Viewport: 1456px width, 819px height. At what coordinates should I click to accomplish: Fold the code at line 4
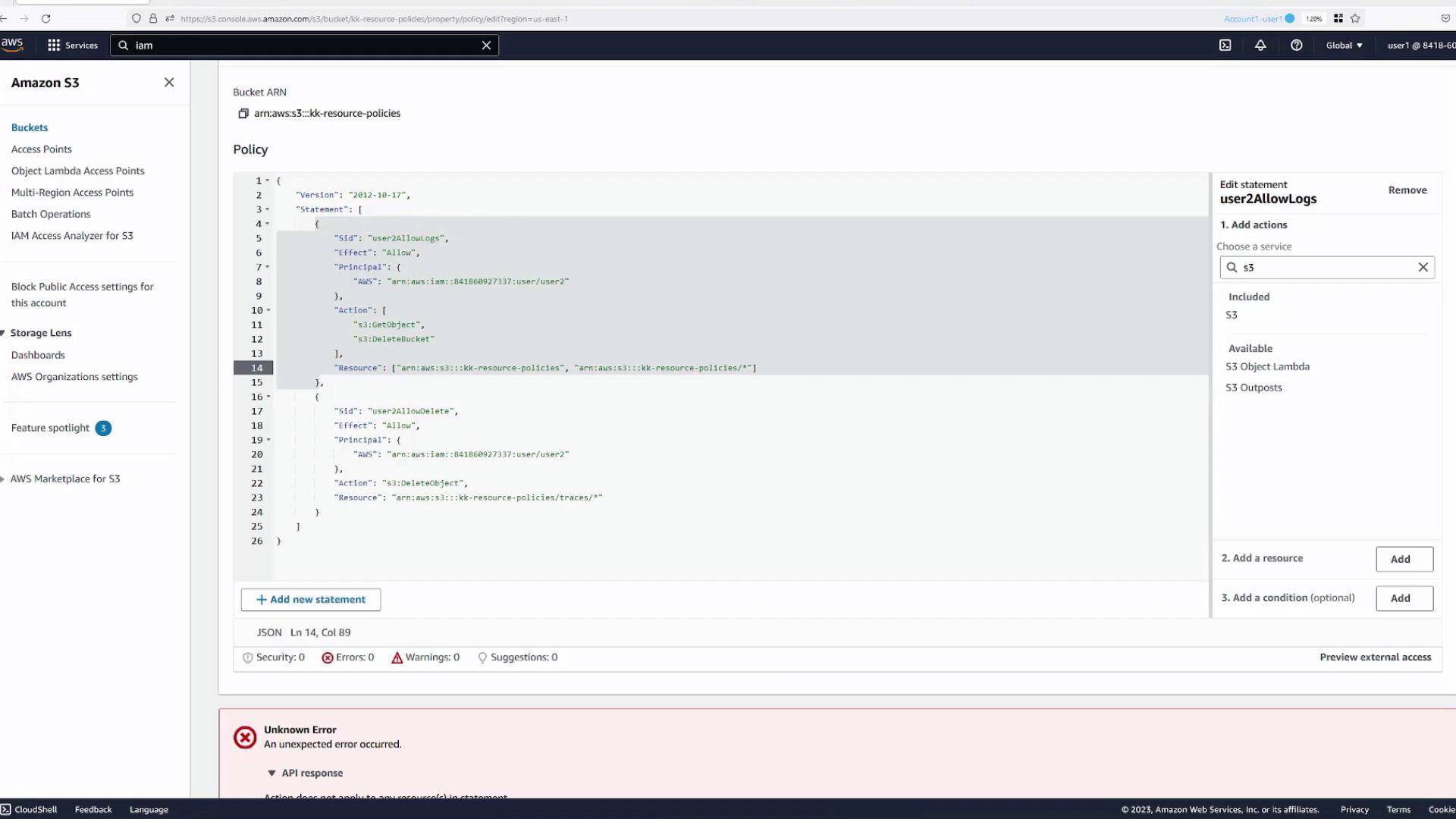[x=268, y=224]
